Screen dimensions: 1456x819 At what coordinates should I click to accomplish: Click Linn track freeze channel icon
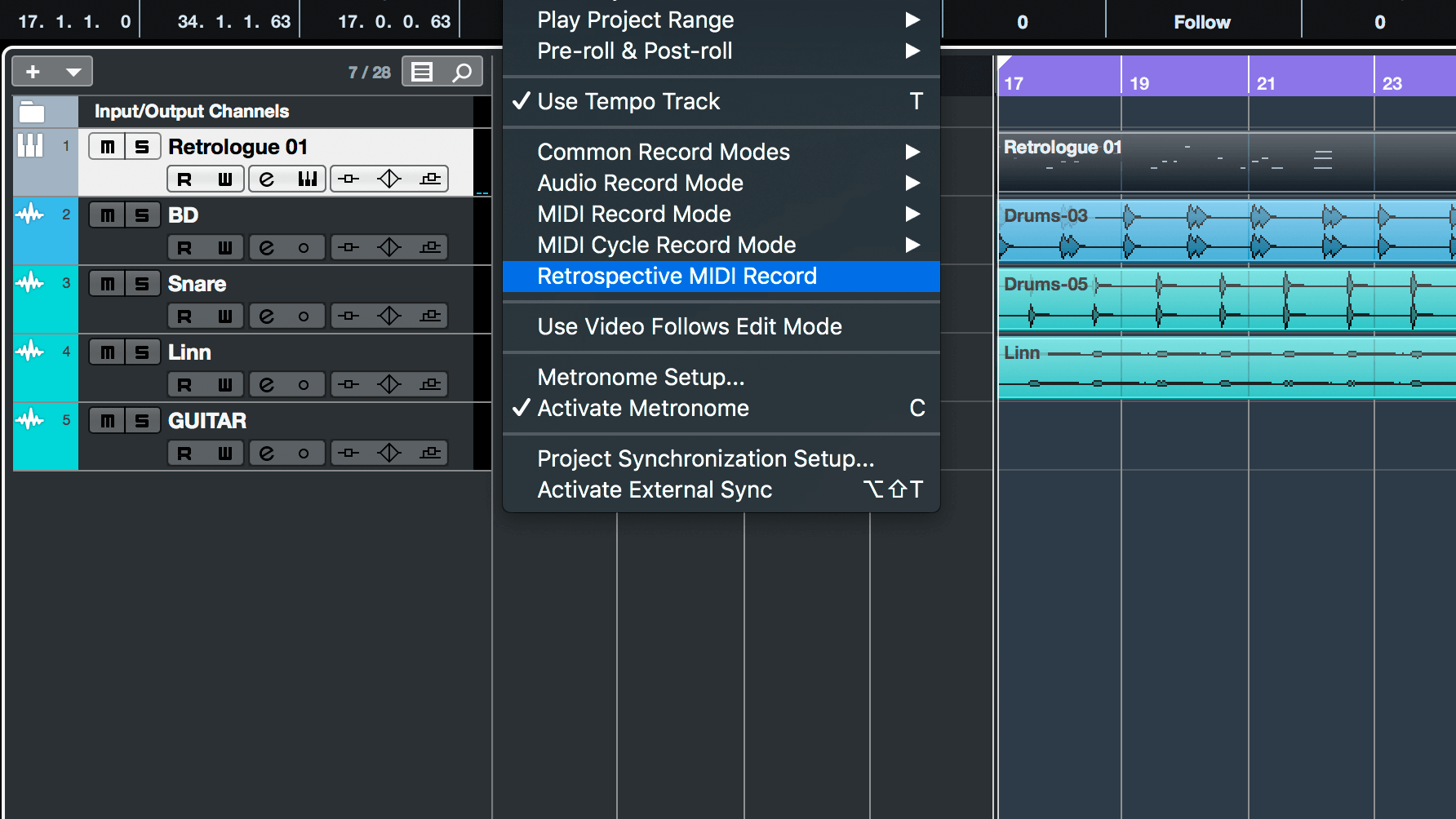point(430,384)
